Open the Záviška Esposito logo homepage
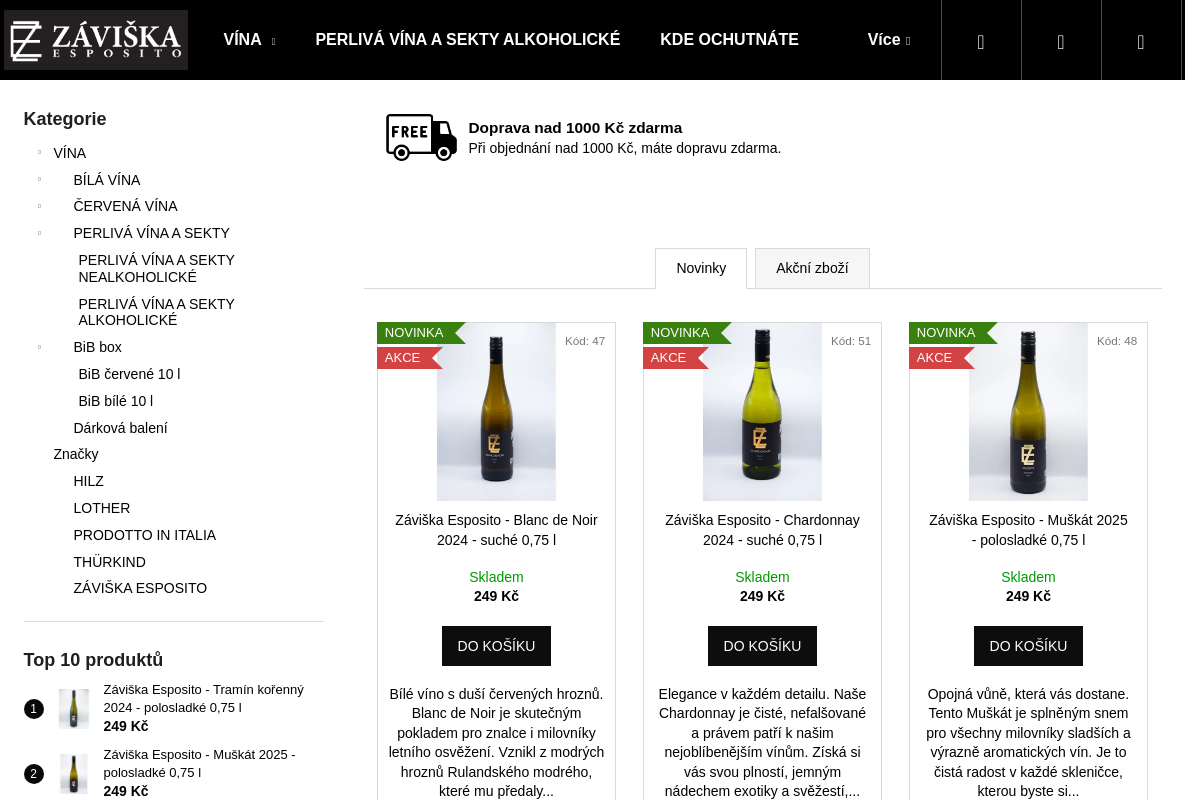Viewport: 1200px width, 800px height. [96, 40]
